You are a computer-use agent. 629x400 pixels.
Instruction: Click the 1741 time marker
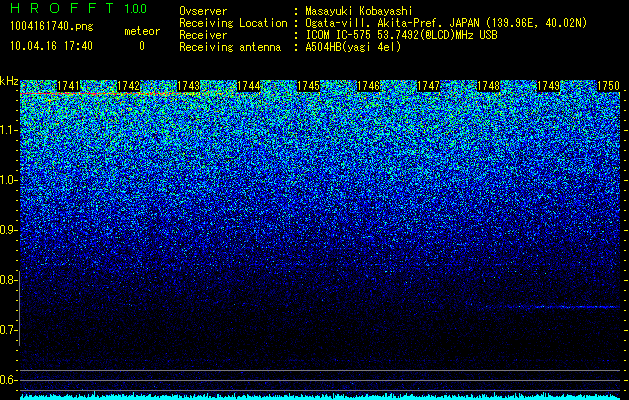pyautogui.click(x=68, y=86)
